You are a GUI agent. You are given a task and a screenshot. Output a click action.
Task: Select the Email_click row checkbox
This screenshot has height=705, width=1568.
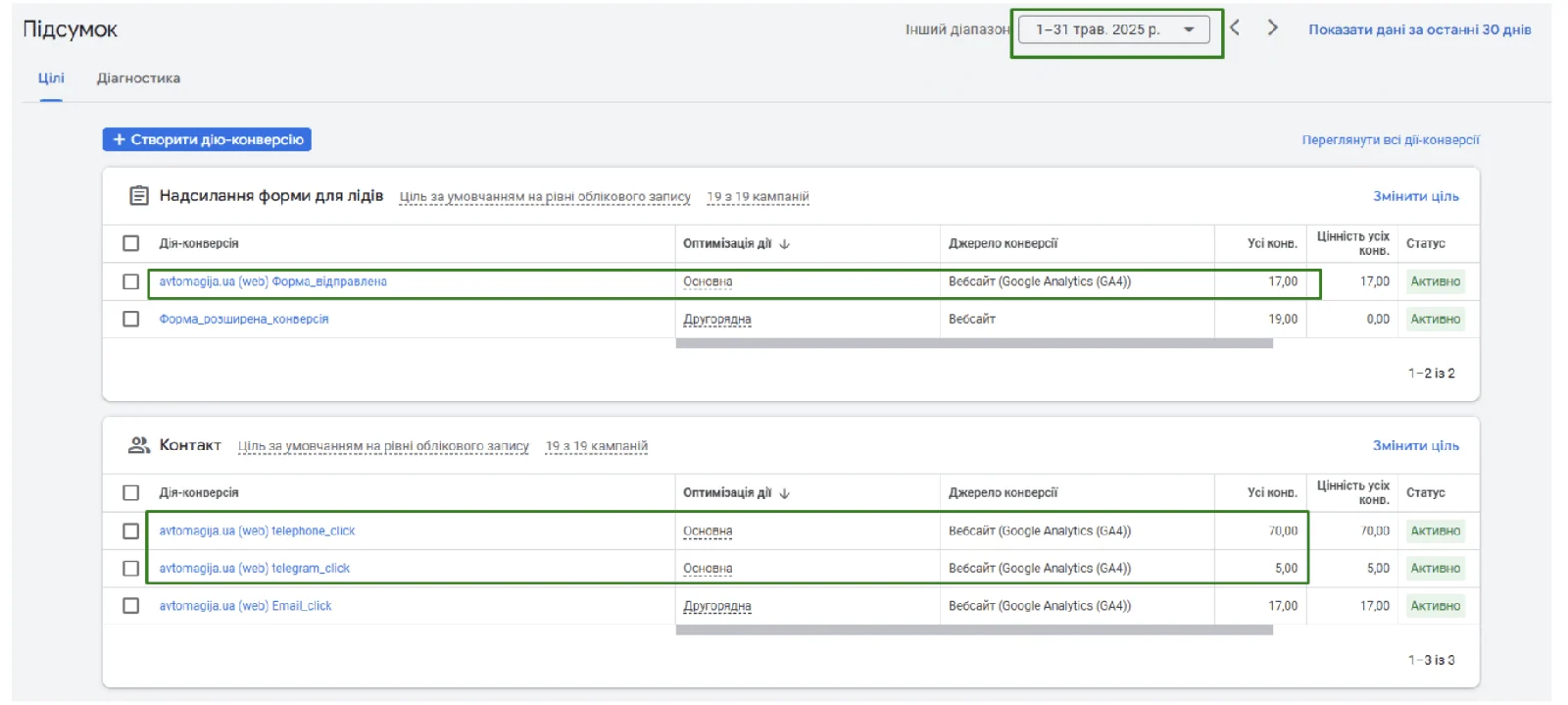[x=130, y=606]
